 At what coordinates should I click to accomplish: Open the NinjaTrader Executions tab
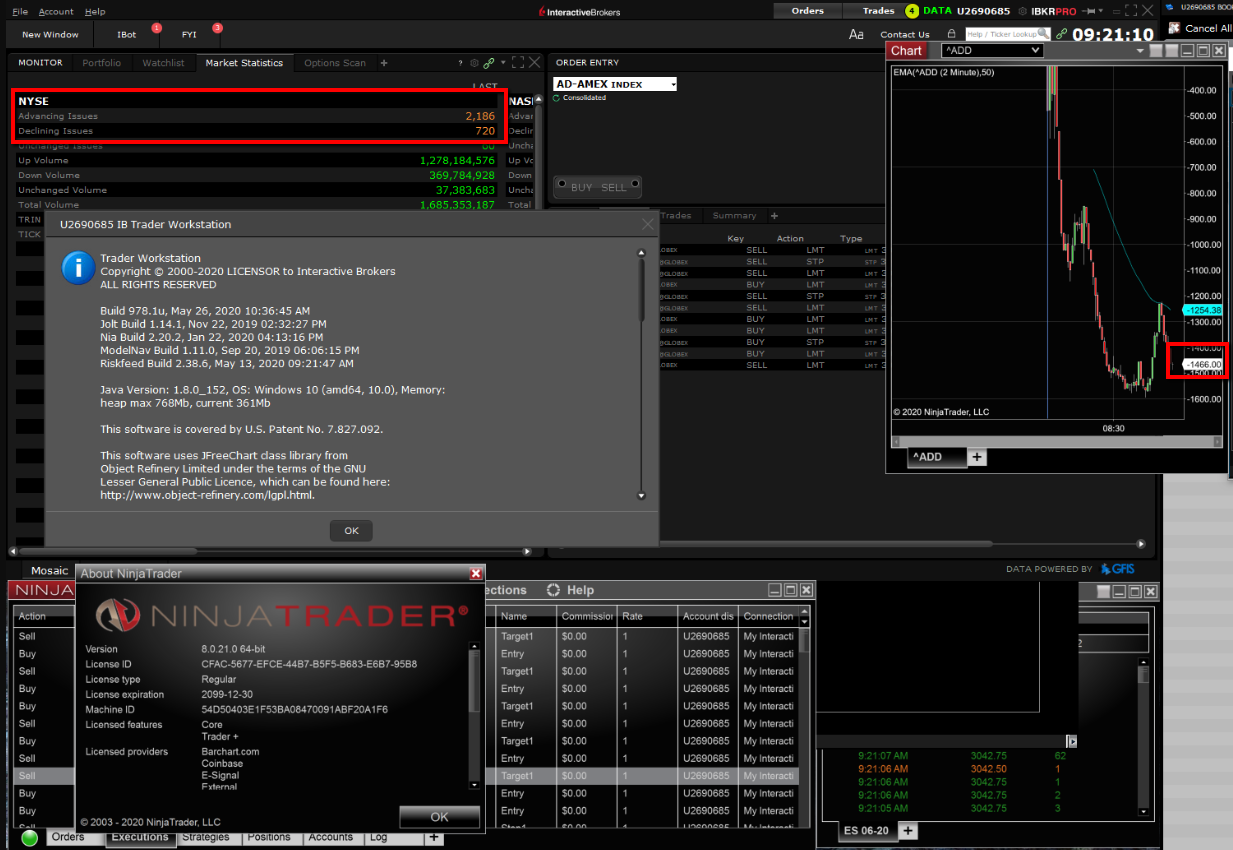(140, 837)
